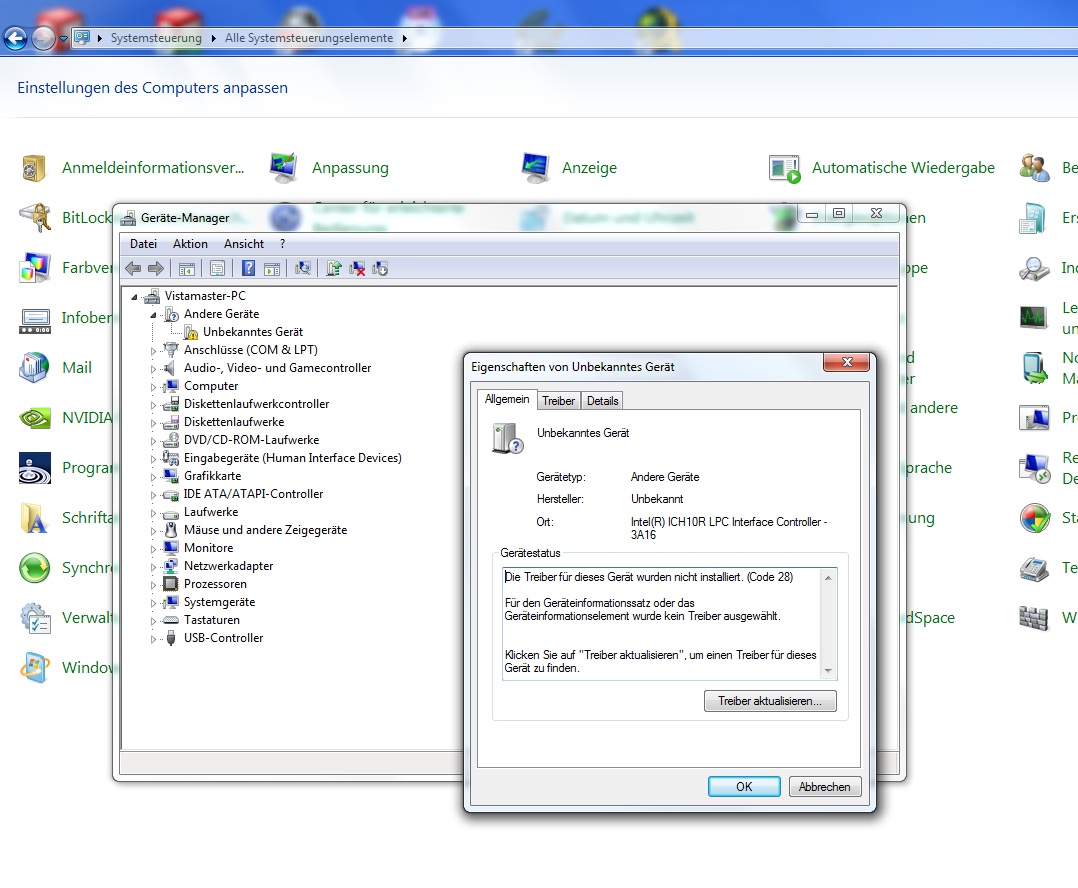Open the NVIDIA control panel icon

(34, 418)
